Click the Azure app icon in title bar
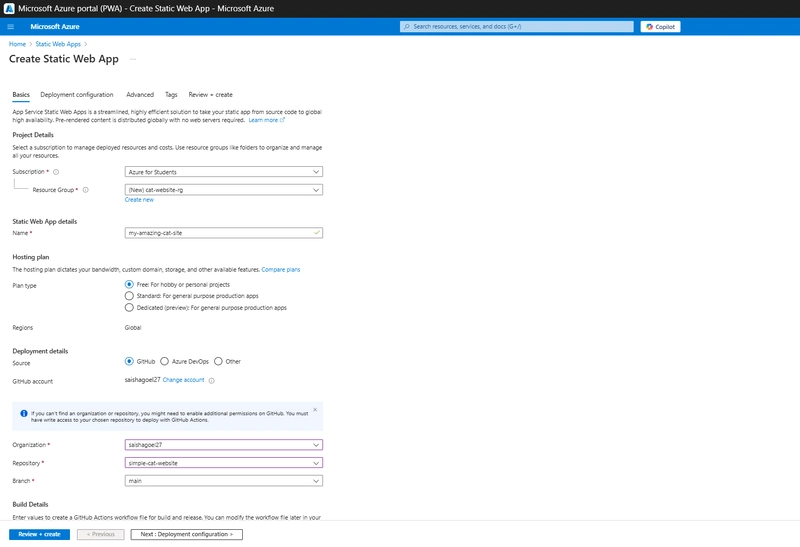Viewport: 800px width, 547px height. coord(9,8)
